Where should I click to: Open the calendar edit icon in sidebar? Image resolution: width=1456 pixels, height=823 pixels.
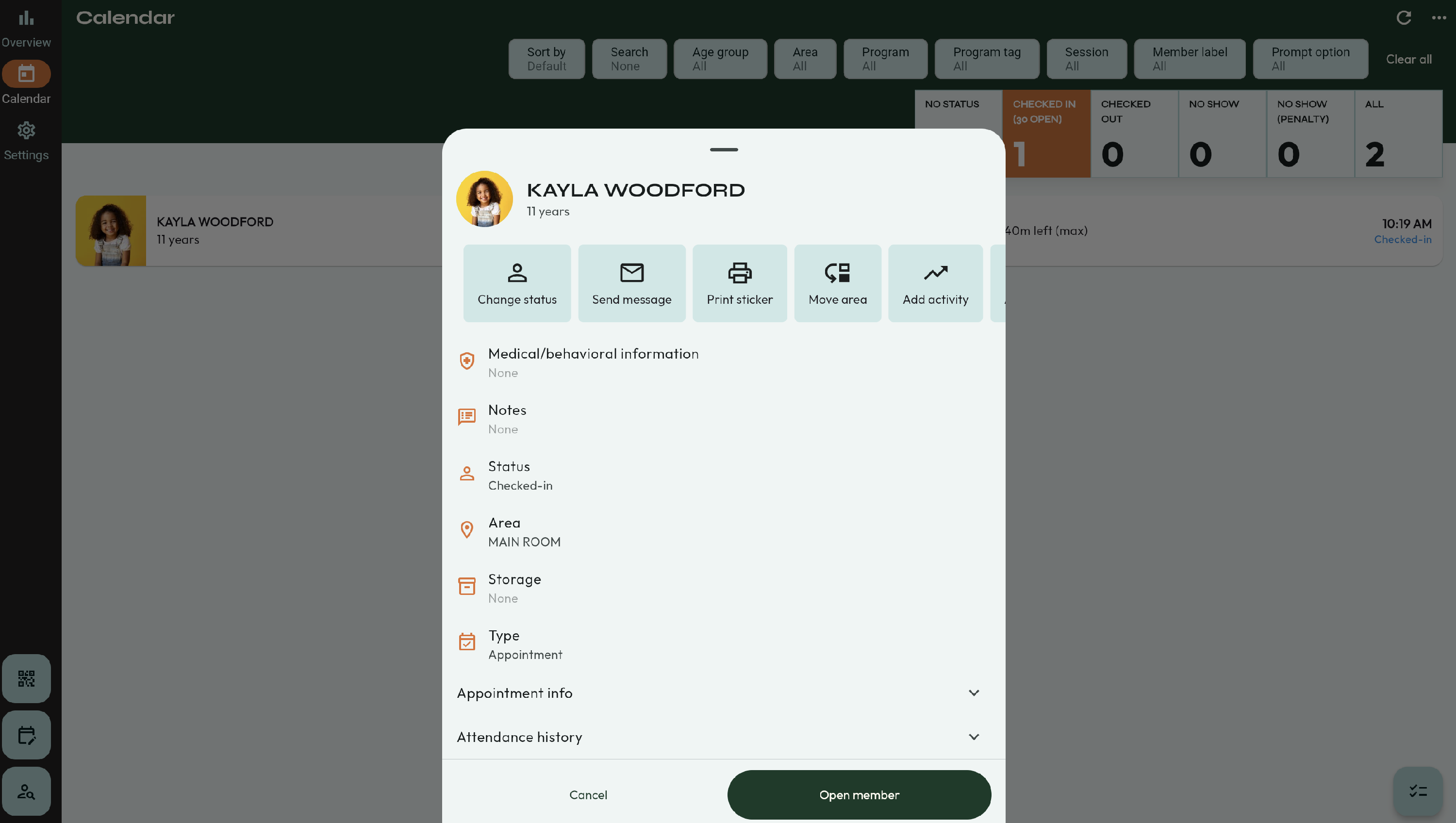pyautogui.click(x=26, y=735)
